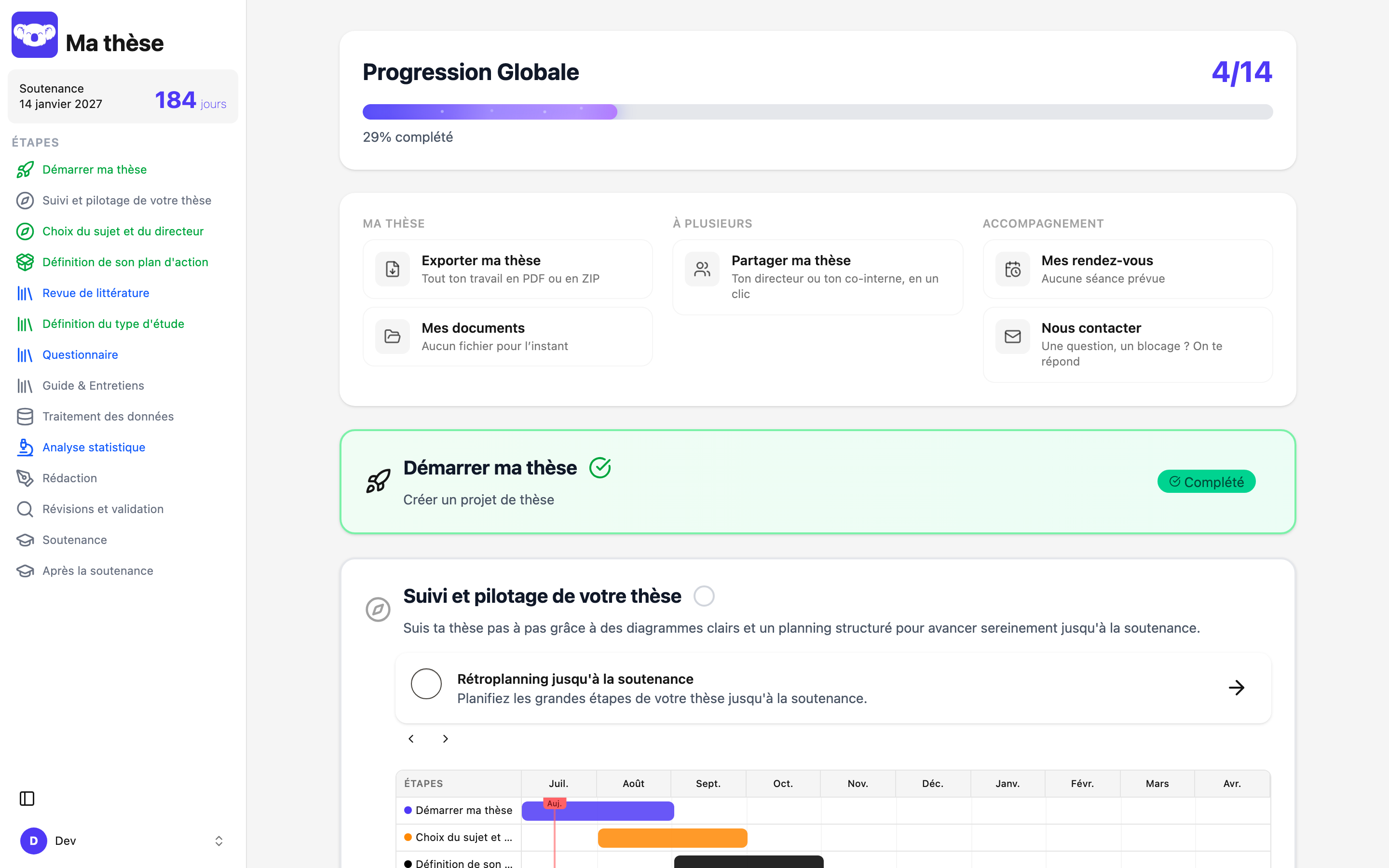
Task: Open Mes documents folder icon
Action: [x=393, y=337]
